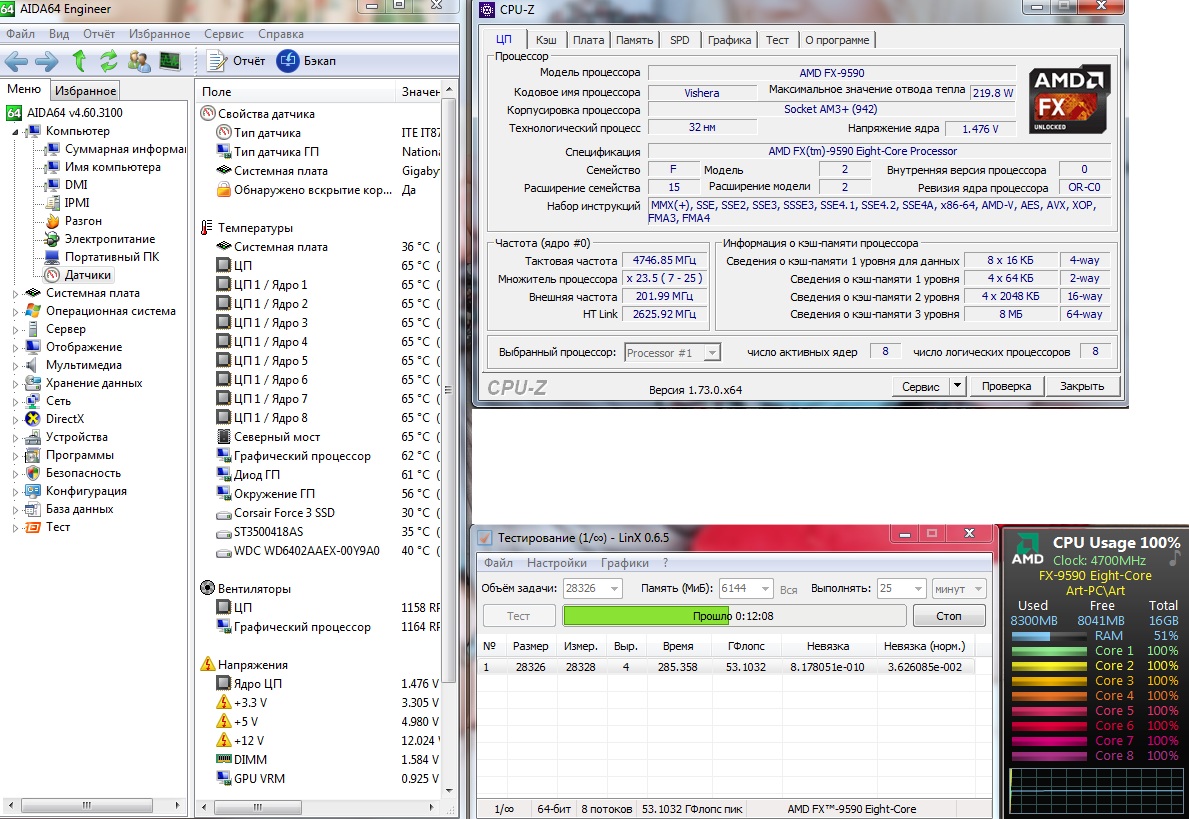Viewport: 1189px width, 819px height.
Task: Open the users icon in AIDA64 toolbar
Action: [x=139, y=61]
